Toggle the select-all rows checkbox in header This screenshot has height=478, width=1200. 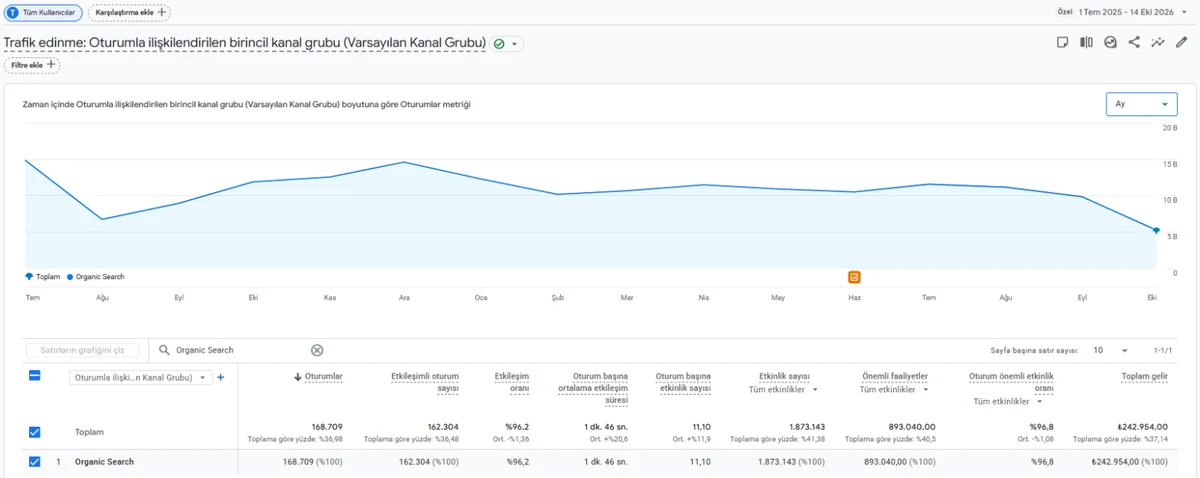[x=34, y=376]
